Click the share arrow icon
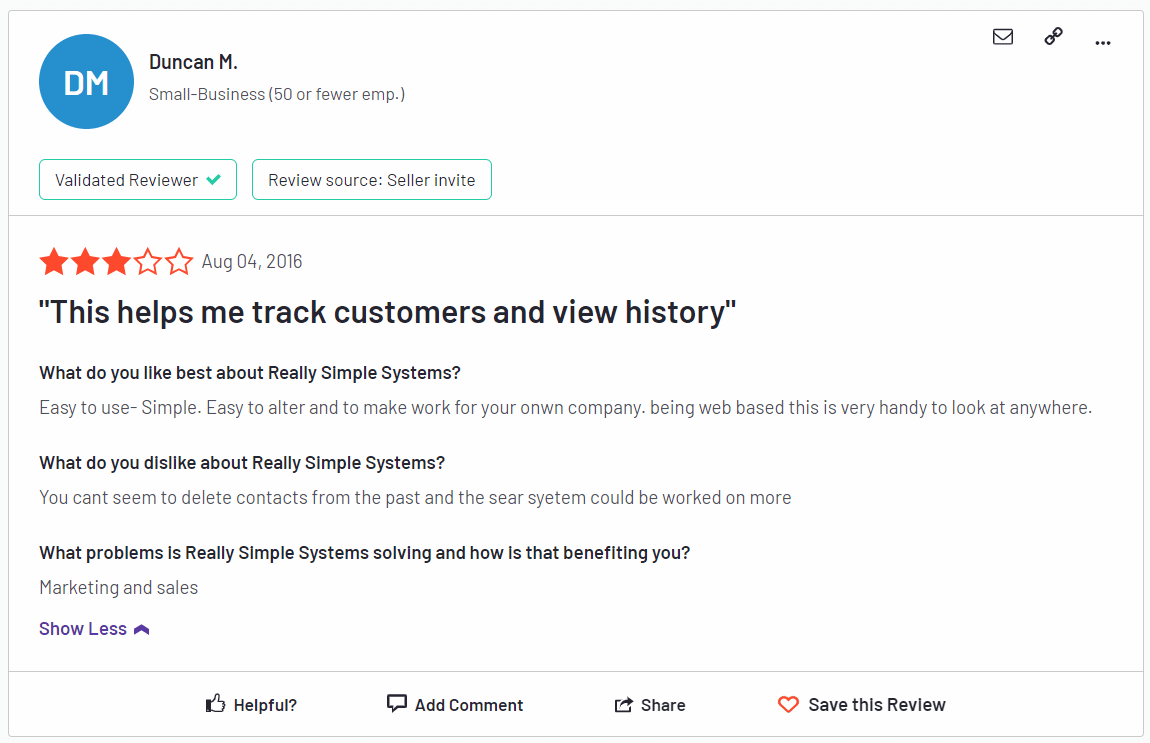 coord(623,704)
